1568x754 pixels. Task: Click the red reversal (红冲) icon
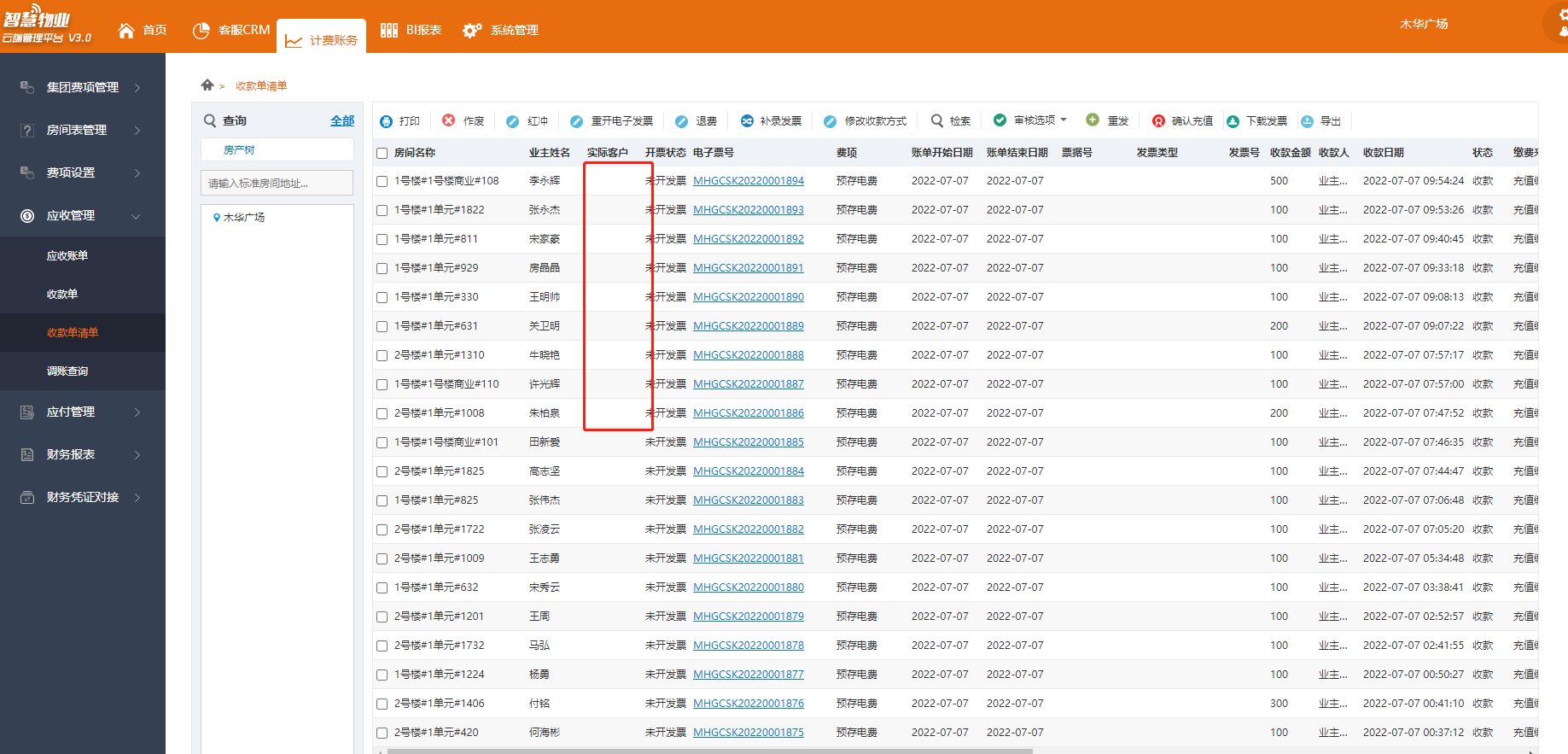pyautogui.click(x=512, y=121)
